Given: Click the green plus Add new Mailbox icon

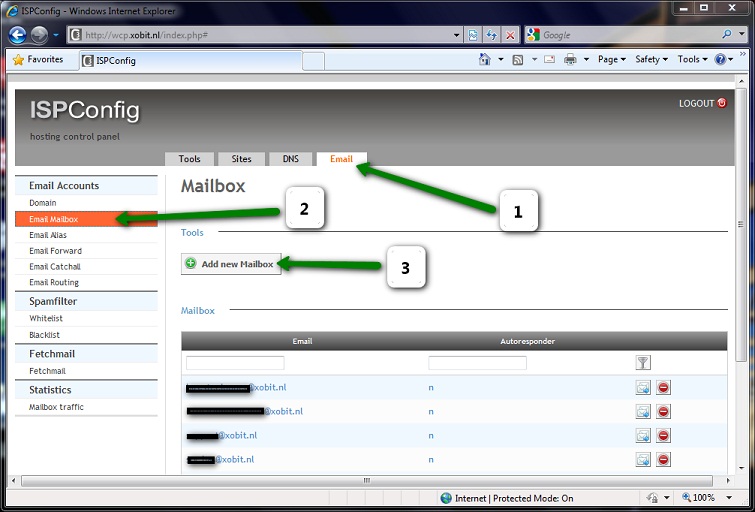Looking at the screenshot, I should point(191,264).
